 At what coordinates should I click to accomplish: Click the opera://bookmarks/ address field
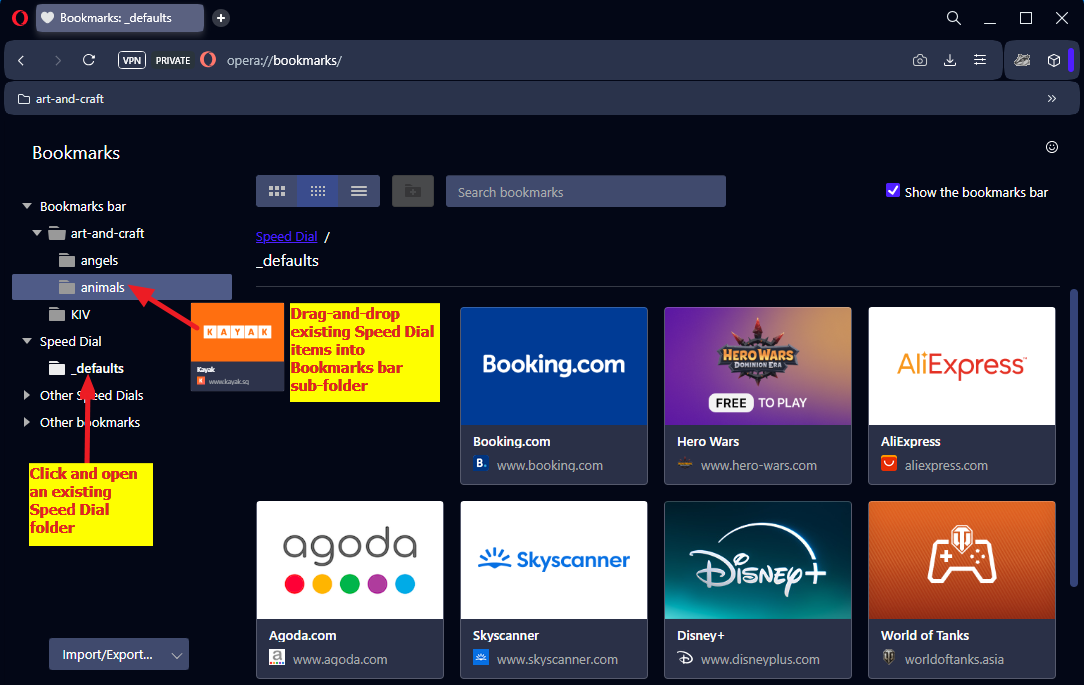pos(283,61)
